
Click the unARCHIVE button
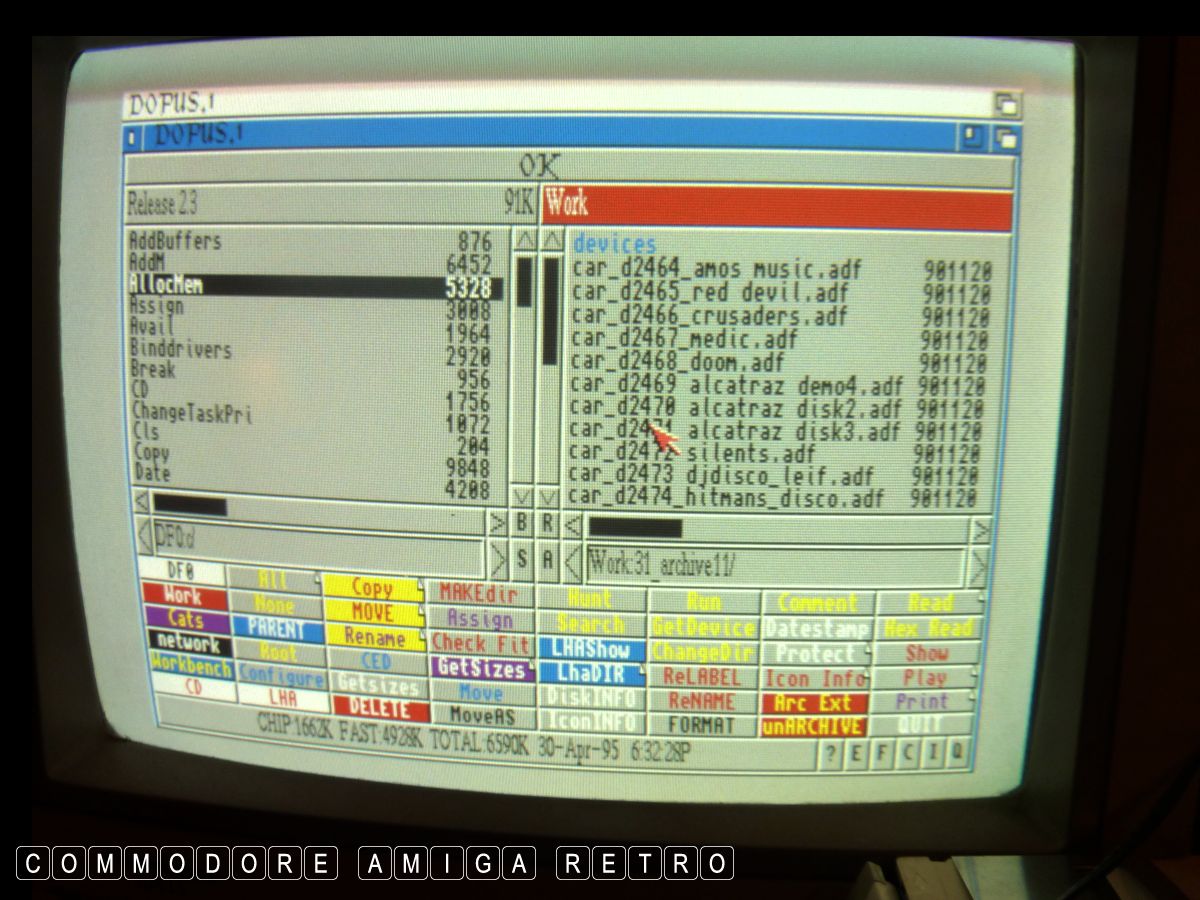[812, 727]
